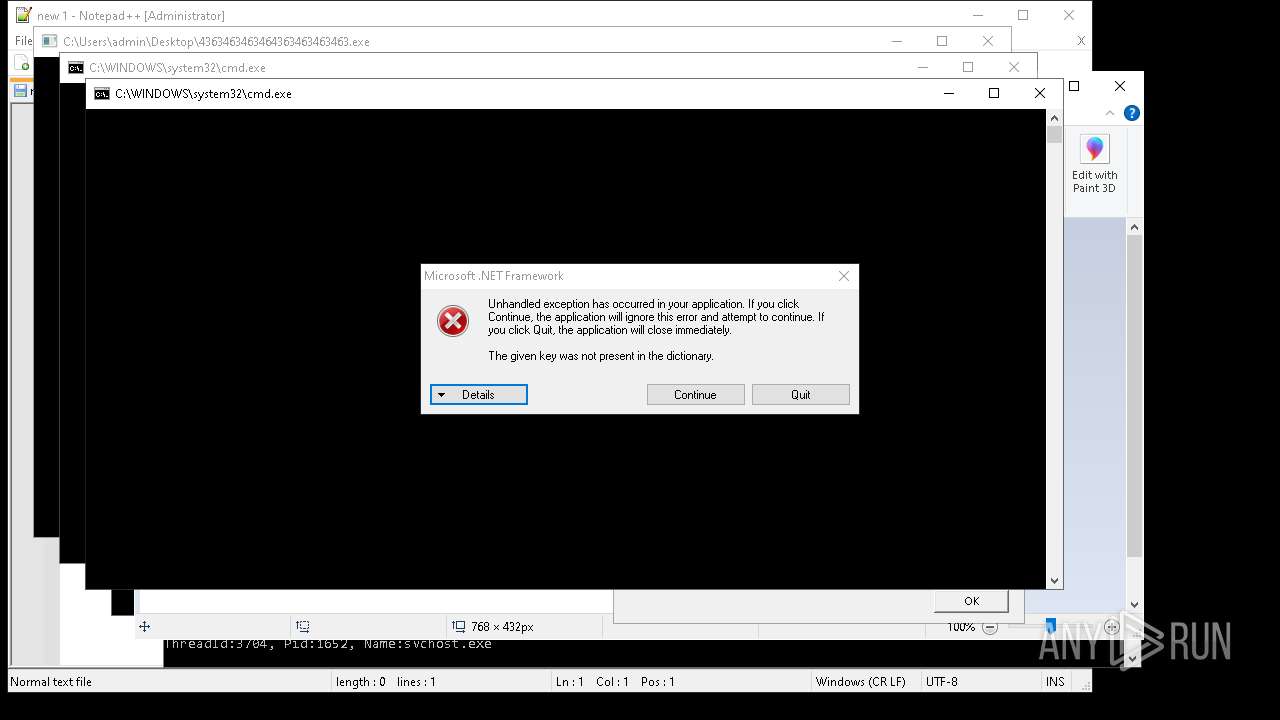Image resolution: width=1280 pixels, height=720 pixels.
Task: Click the Paint zoom slider thumb
Action: [1050, 627]
